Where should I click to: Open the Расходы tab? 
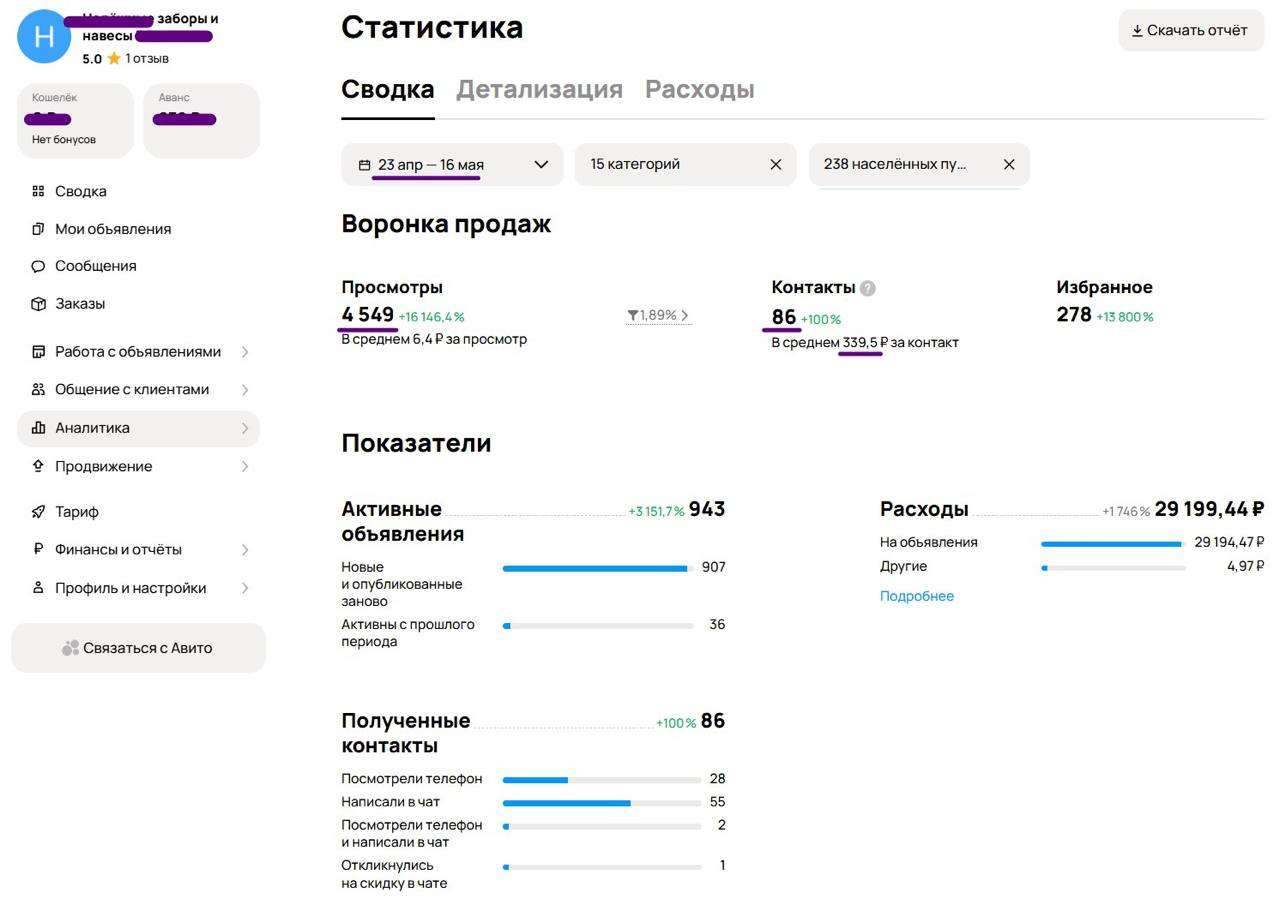click(x=699, y=90)
